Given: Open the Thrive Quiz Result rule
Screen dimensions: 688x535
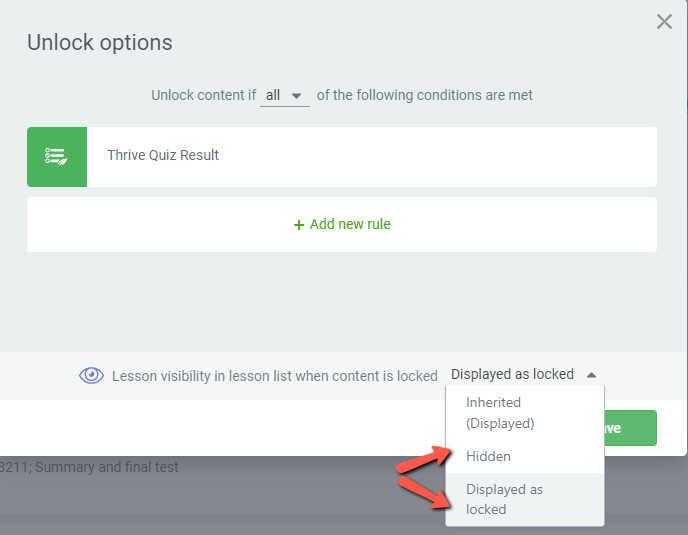Looking at the screenshot, I should point(342,157).
